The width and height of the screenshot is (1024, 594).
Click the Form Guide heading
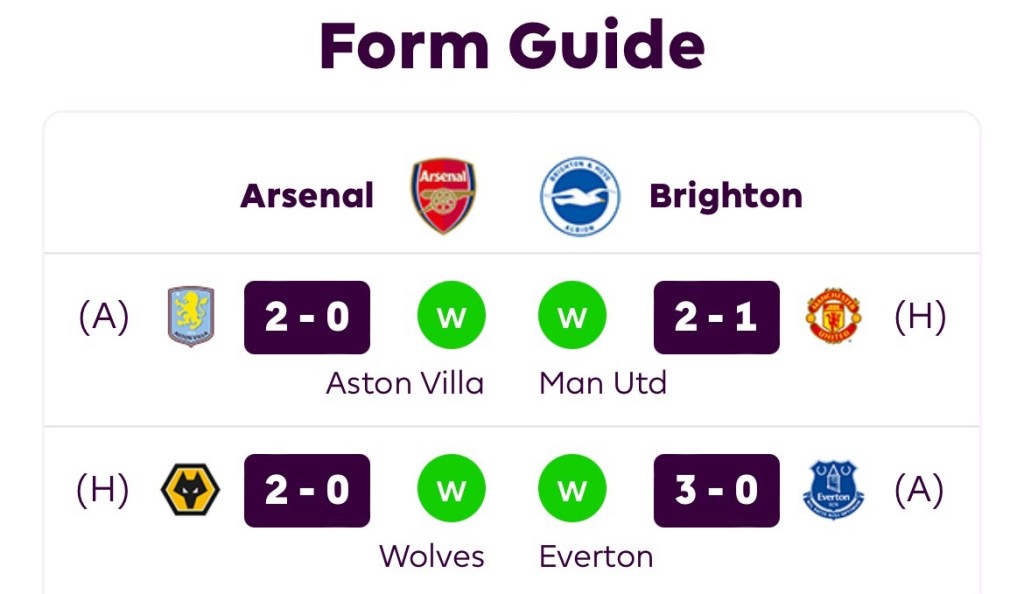(512, 44)
